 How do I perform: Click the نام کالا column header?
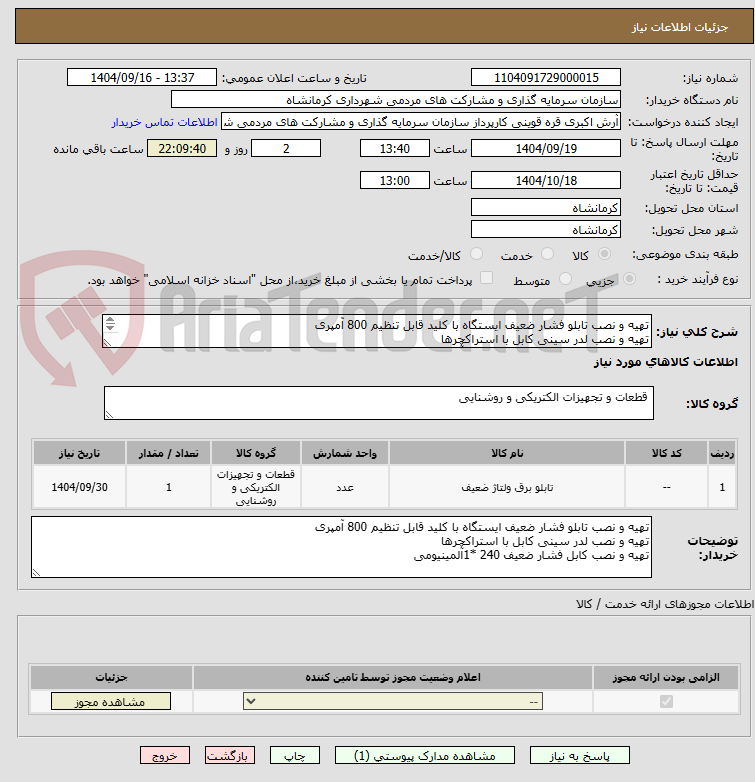tap(507, 453)
